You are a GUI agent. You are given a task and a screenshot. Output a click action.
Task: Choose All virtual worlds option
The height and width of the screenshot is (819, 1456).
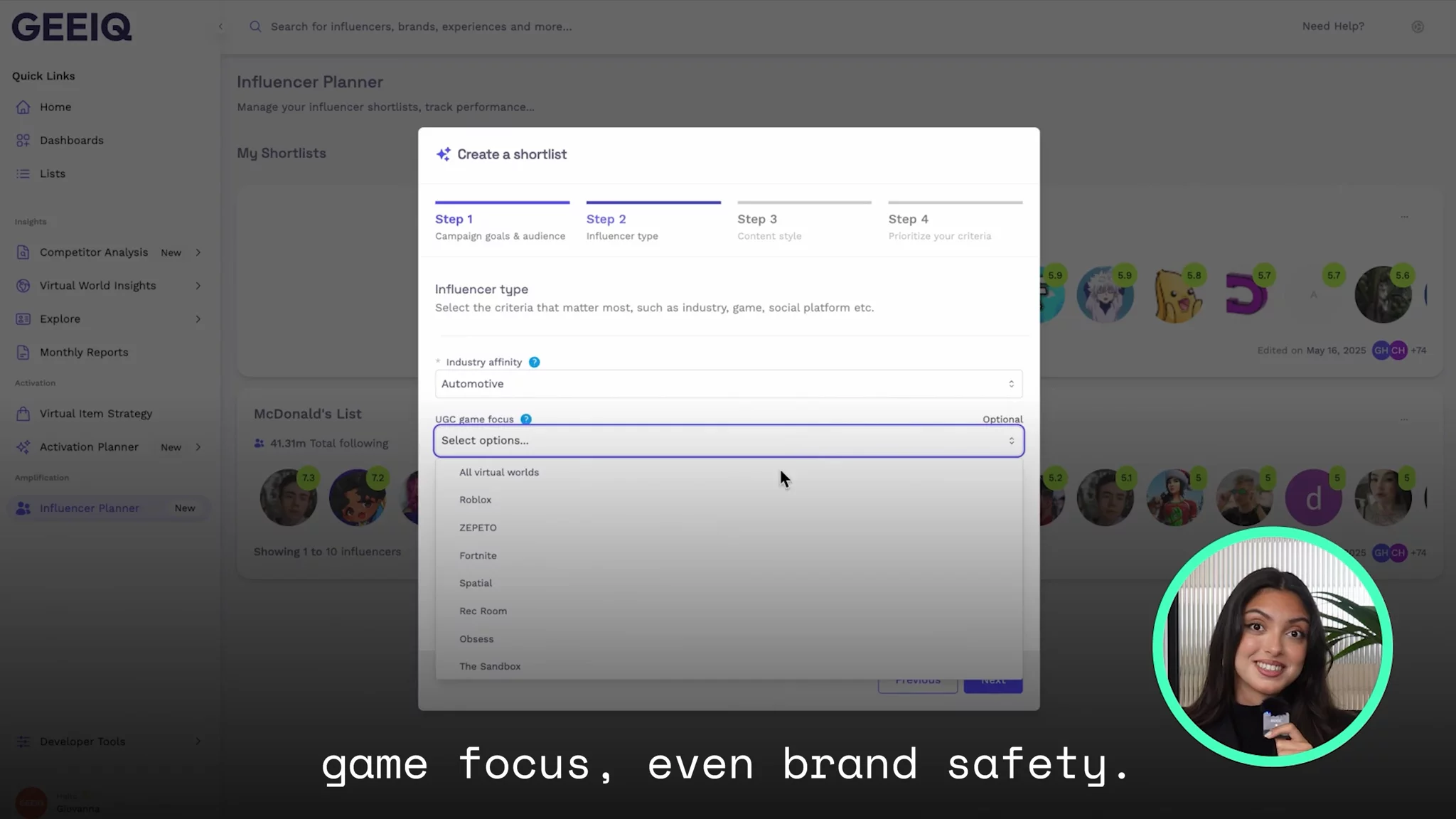pyautogui.click(x=729, y=472)
